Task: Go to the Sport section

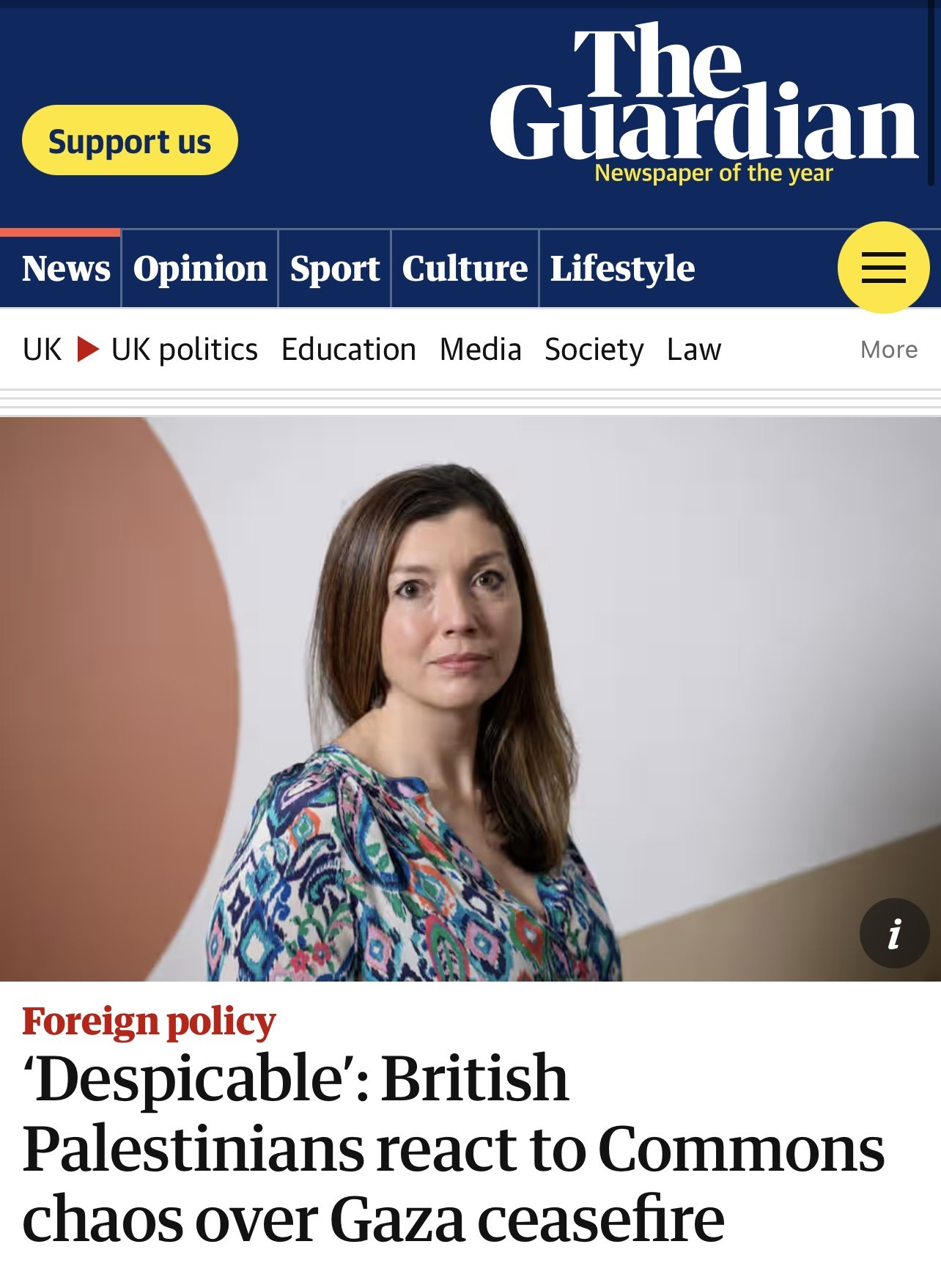Action: (x=335, y=269)
